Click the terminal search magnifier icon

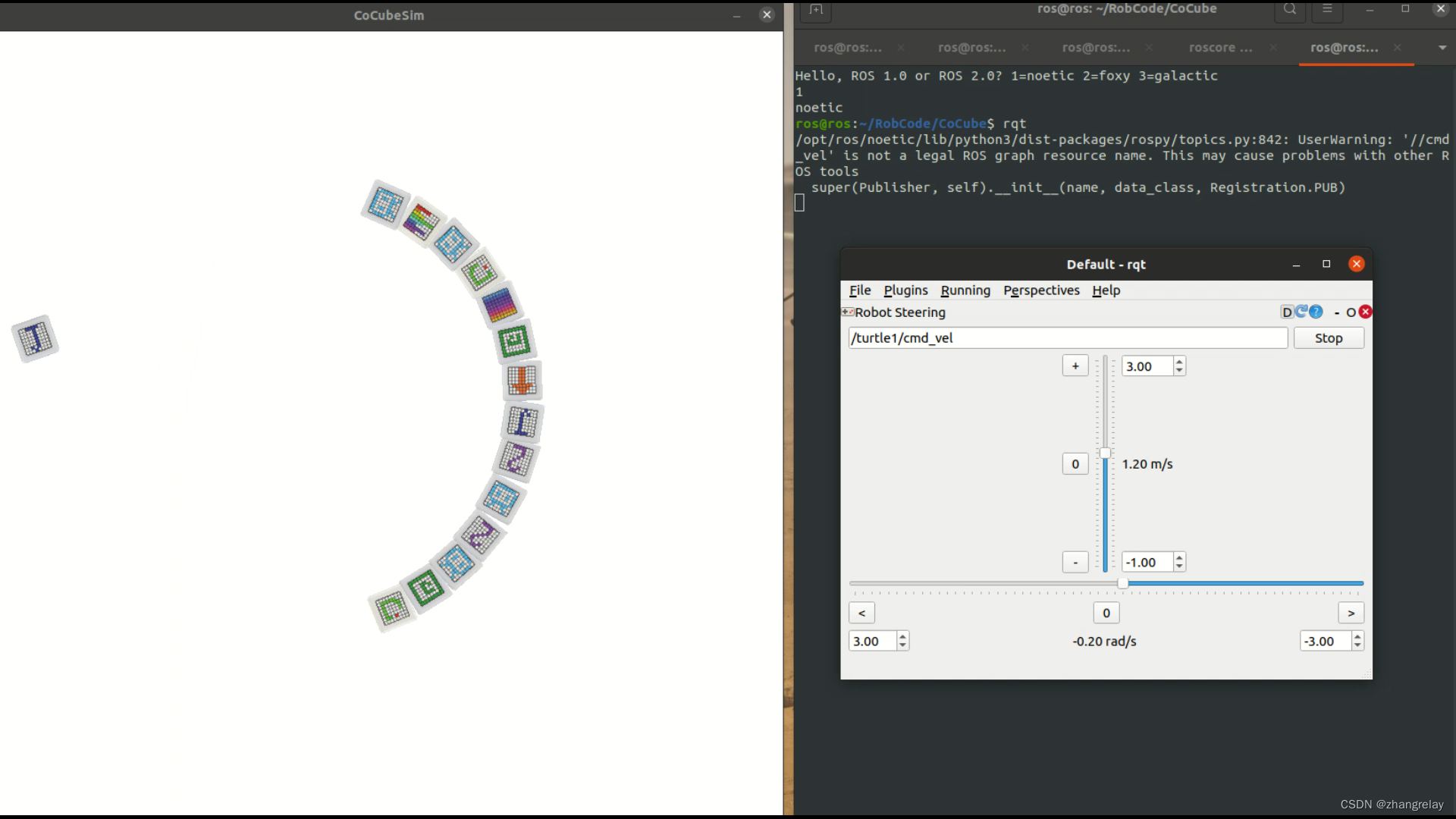pyautogui.click(x=1290, y=9)
